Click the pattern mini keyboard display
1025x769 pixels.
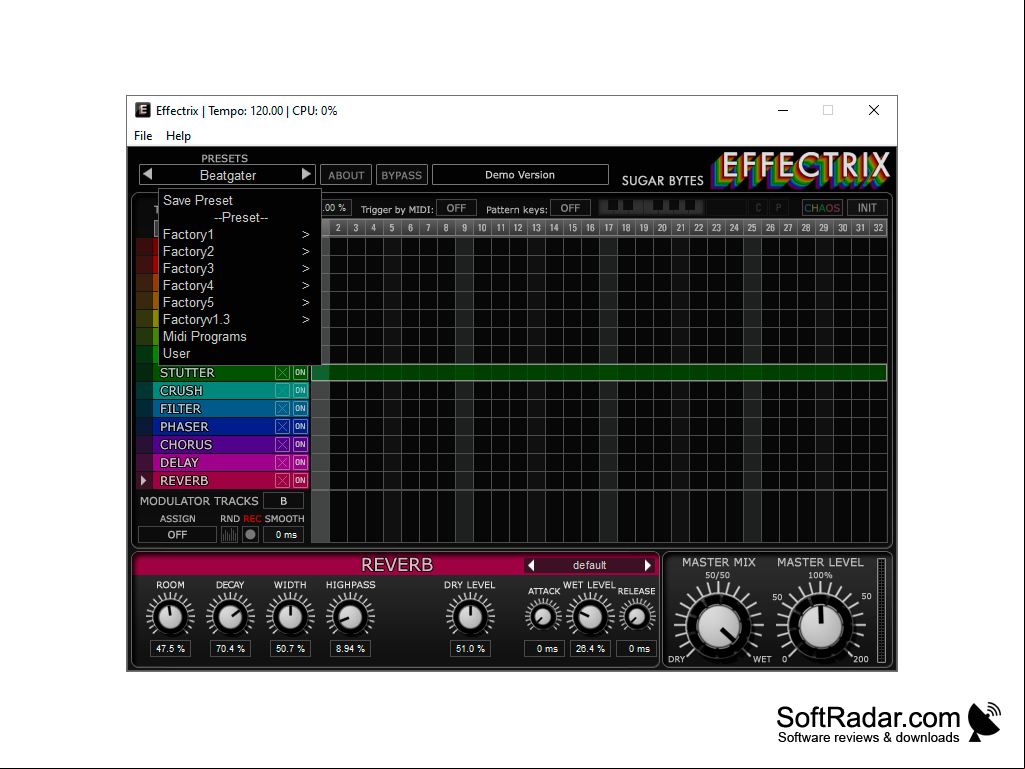[650, 207]
